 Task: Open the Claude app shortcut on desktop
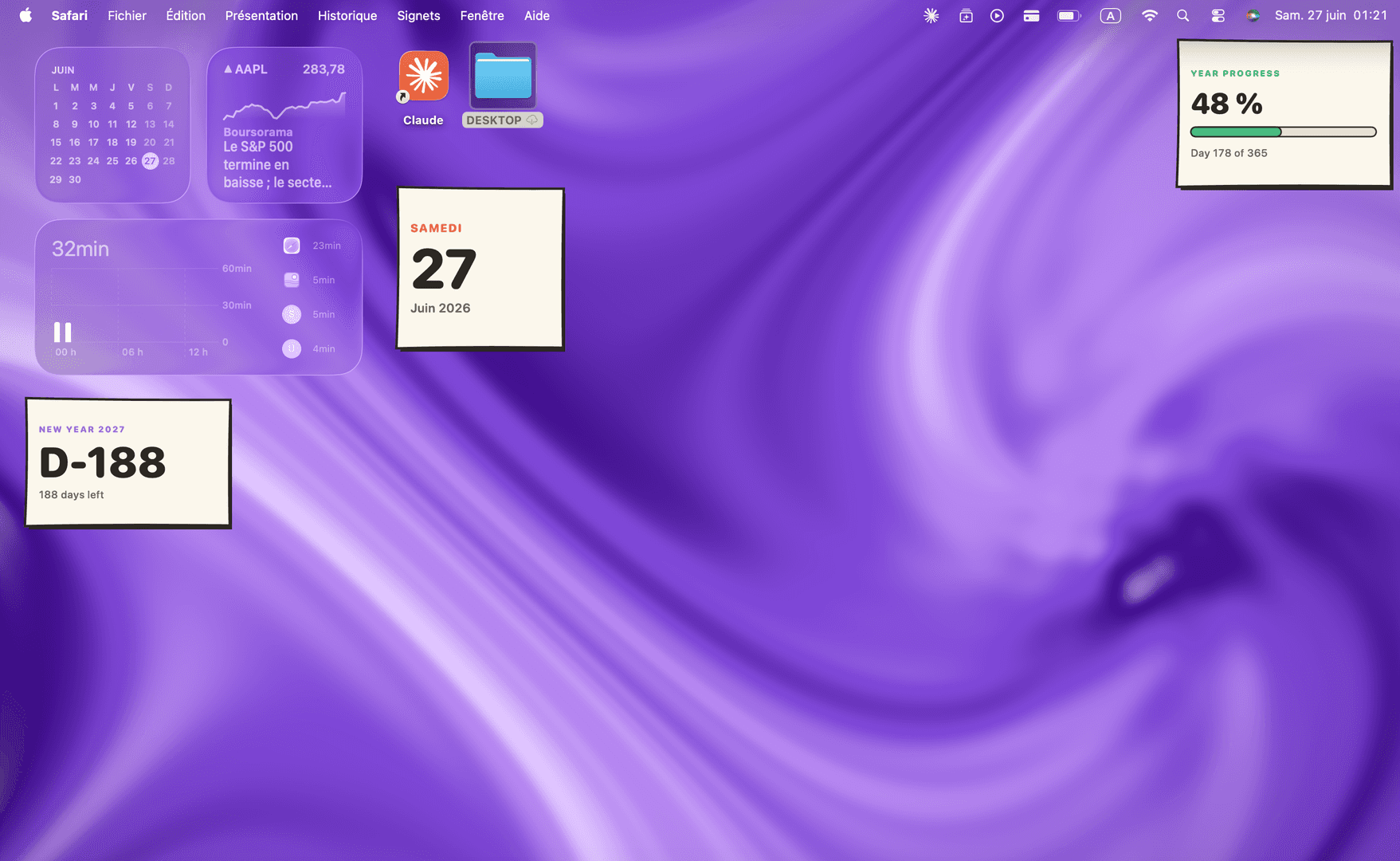point(423,76)
